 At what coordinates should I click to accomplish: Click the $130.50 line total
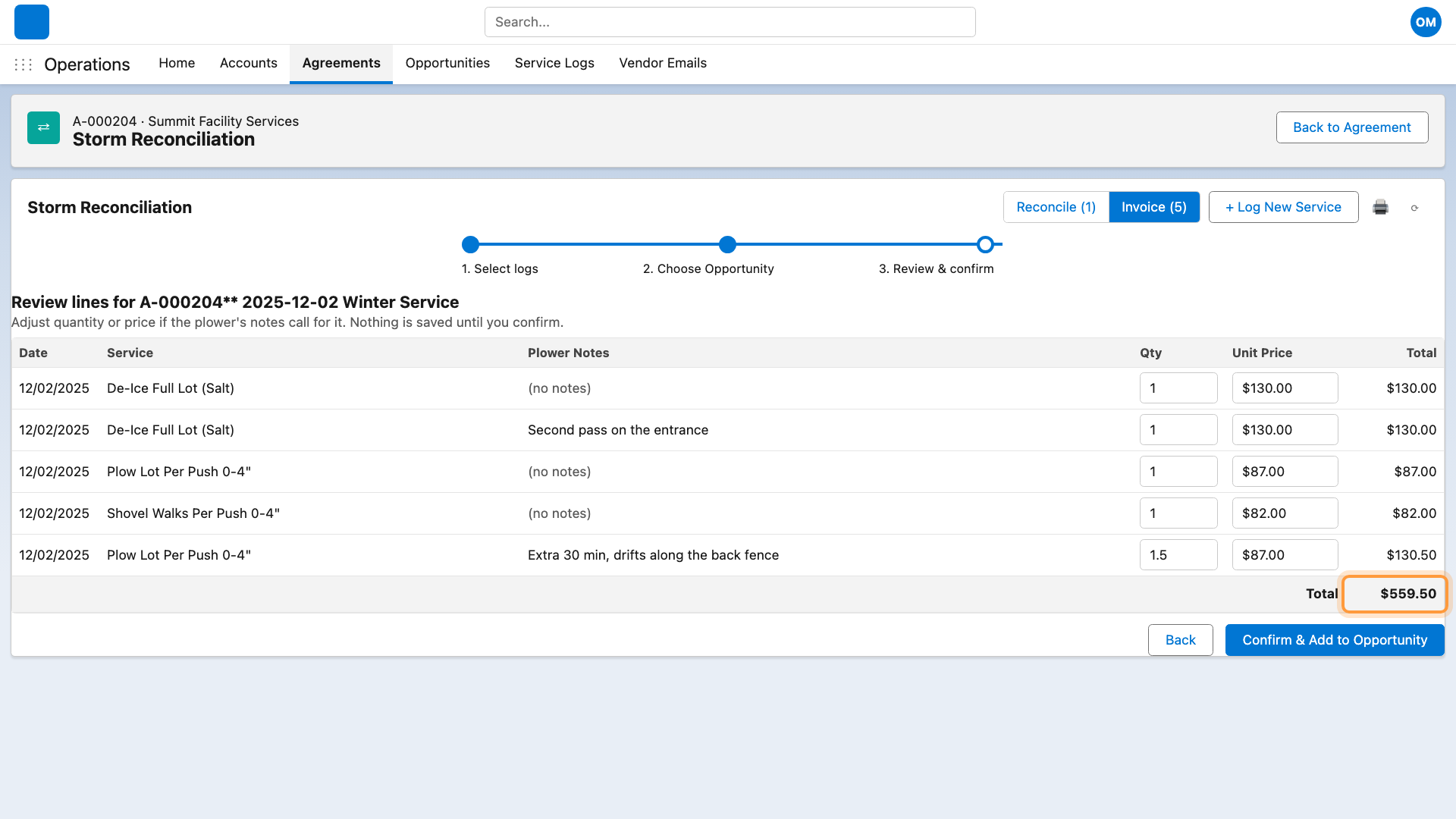[1411, 555]
